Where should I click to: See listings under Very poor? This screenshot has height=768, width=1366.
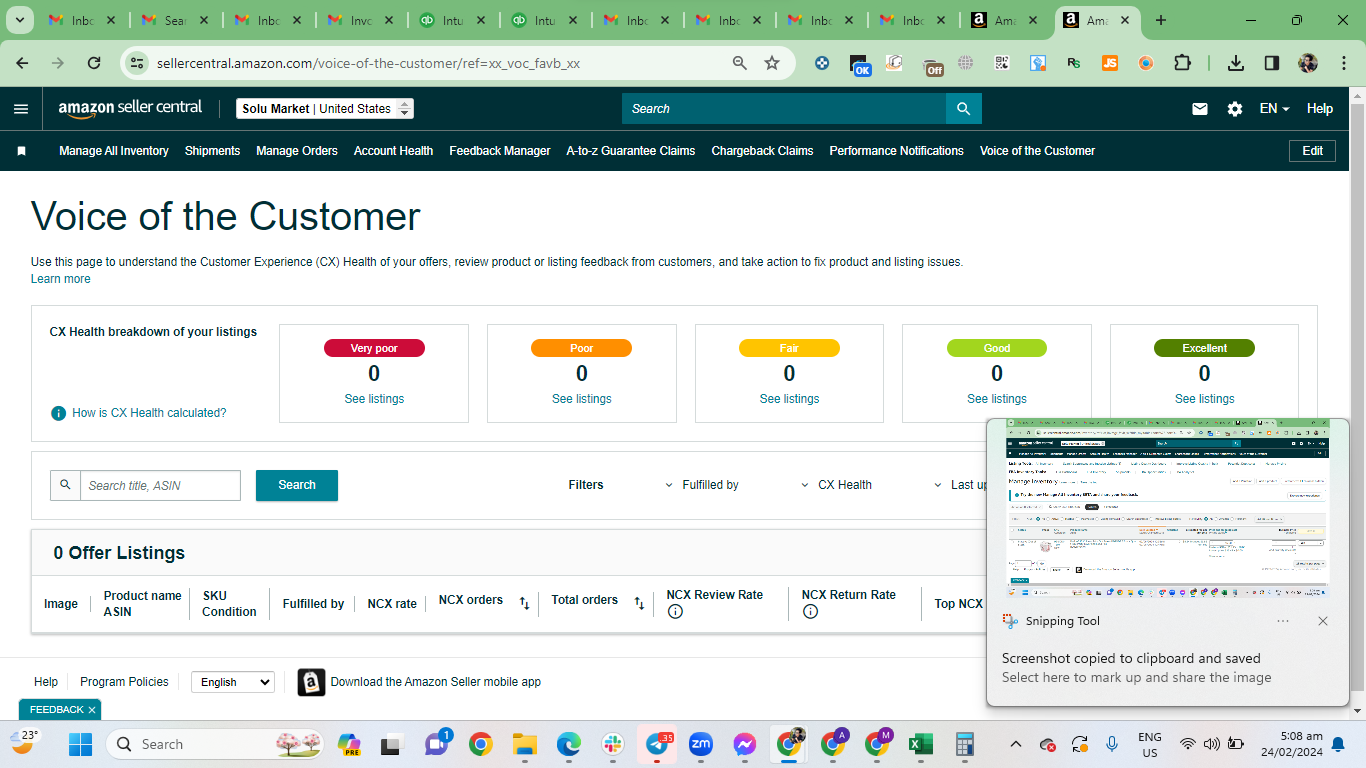374,399
